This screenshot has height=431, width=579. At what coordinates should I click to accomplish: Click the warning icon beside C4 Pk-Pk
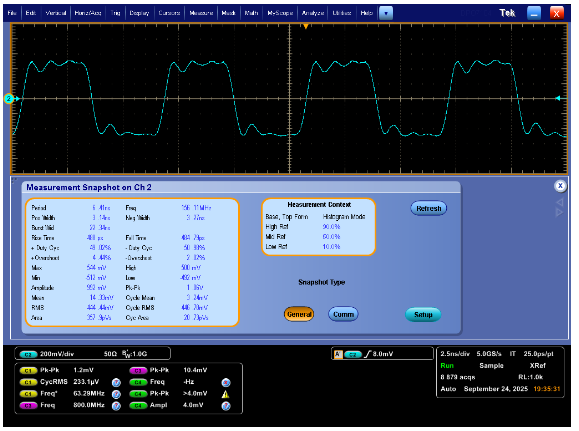(225, 394)
